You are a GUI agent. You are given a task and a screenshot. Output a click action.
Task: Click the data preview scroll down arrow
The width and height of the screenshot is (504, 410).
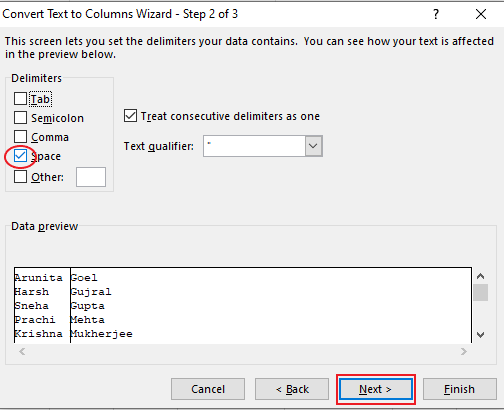click(x=480, y=334)
